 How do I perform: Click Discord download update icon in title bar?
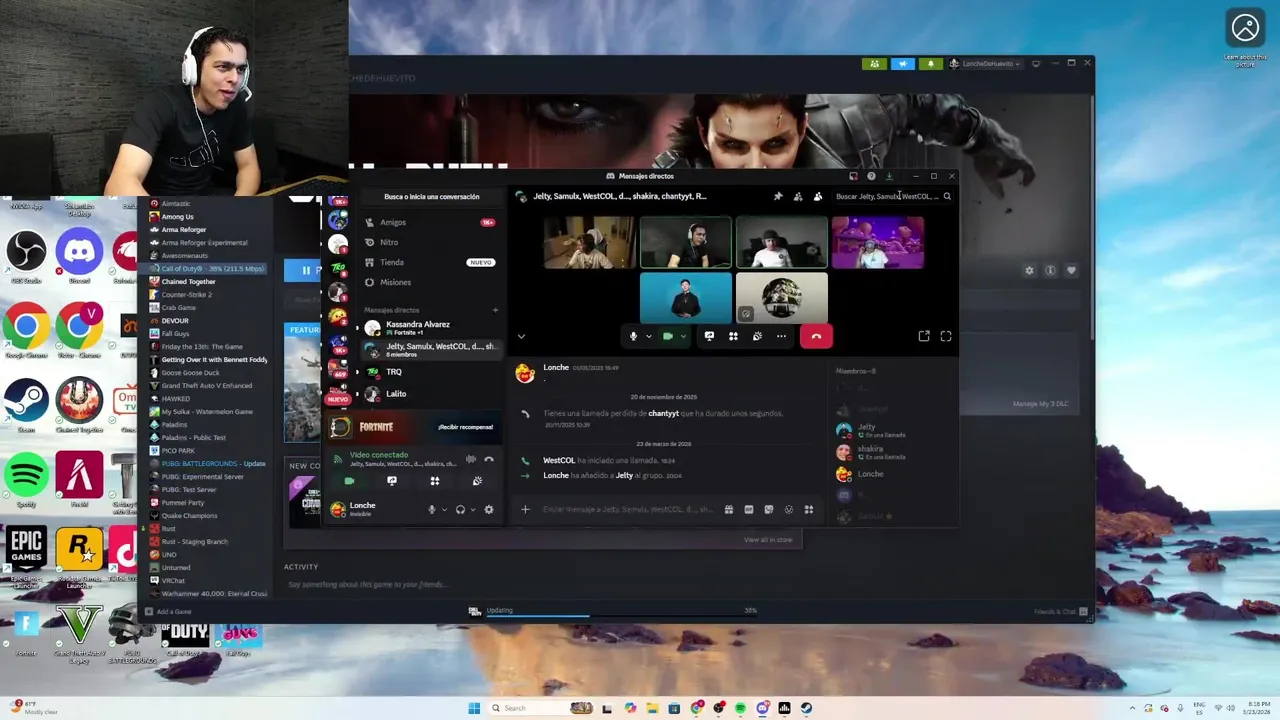point(889,176)
